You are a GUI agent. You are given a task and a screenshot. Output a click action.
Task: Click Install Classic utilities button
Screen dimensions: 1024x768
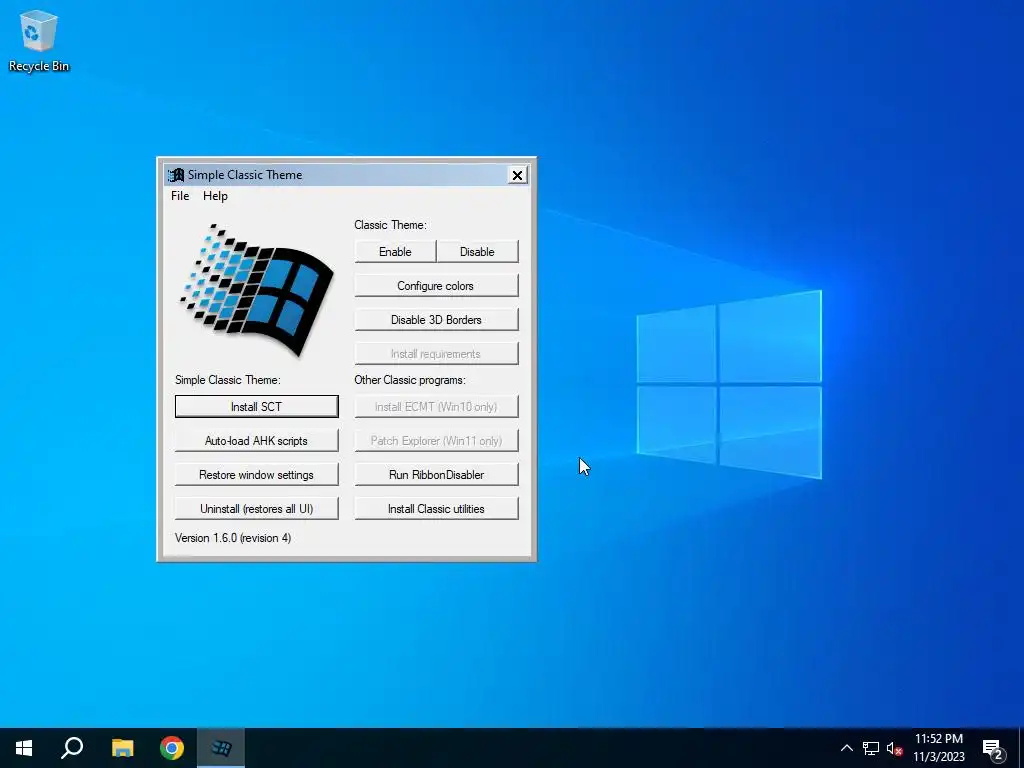436,508
